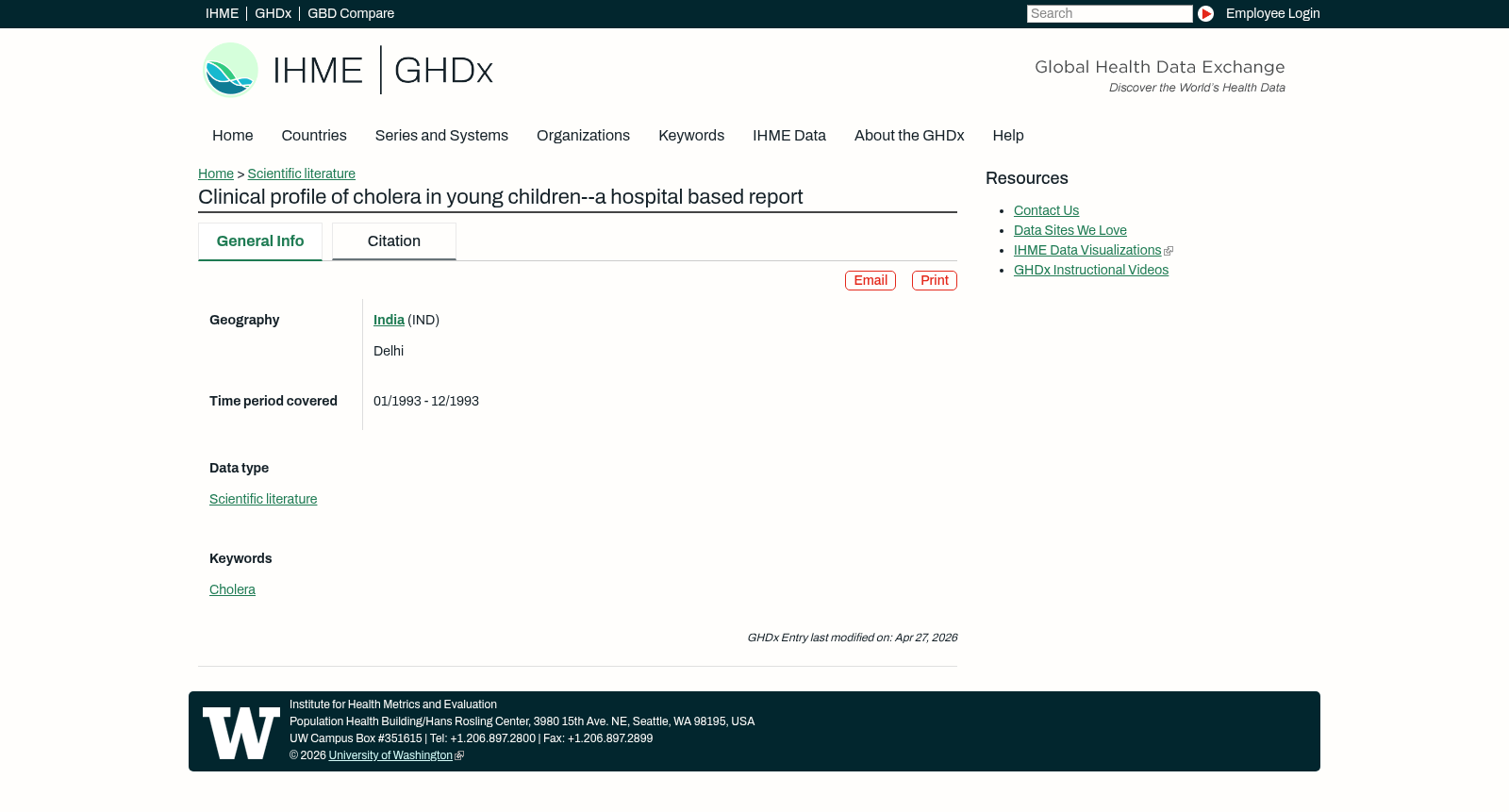Click the 01/1993 - 12/1993 time period value

coord(426,402)
